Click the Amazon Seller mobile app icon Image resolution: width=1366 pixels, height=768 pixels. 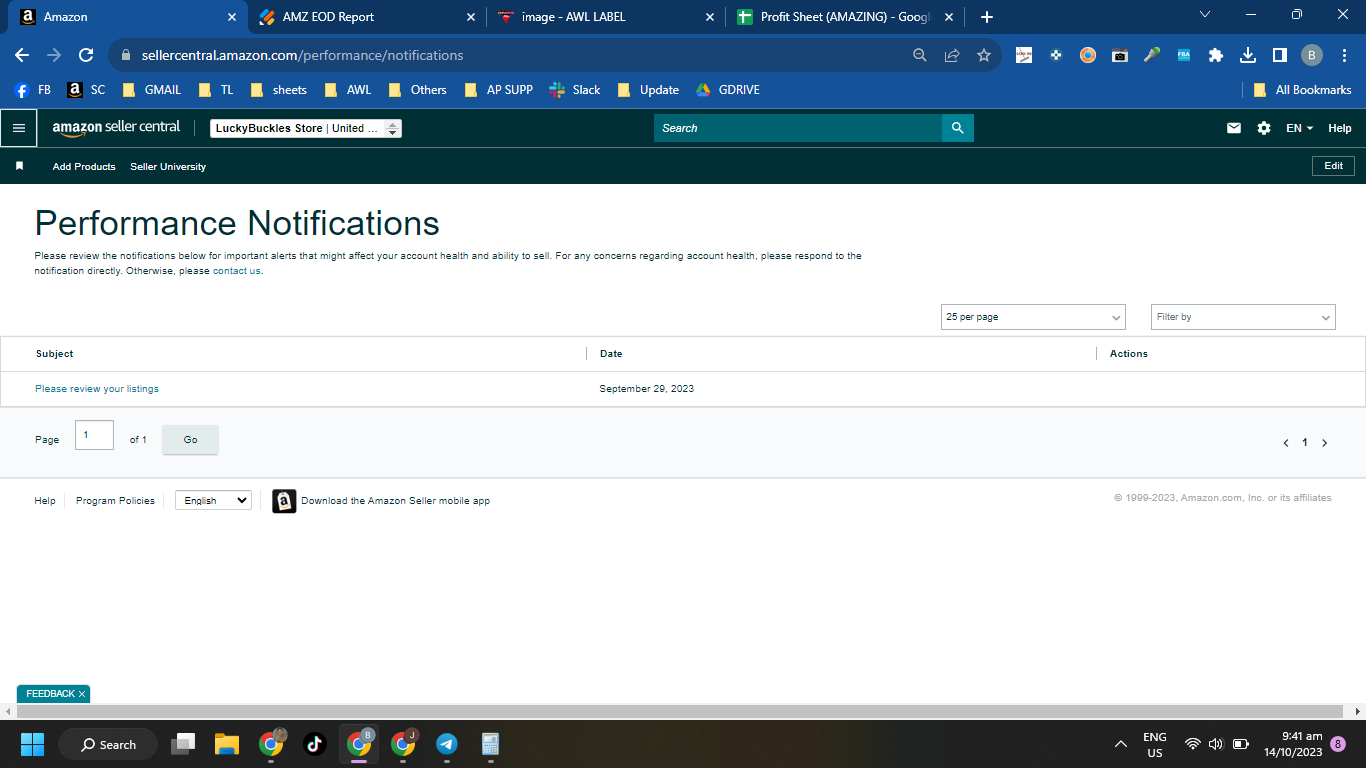coord(284,501)
